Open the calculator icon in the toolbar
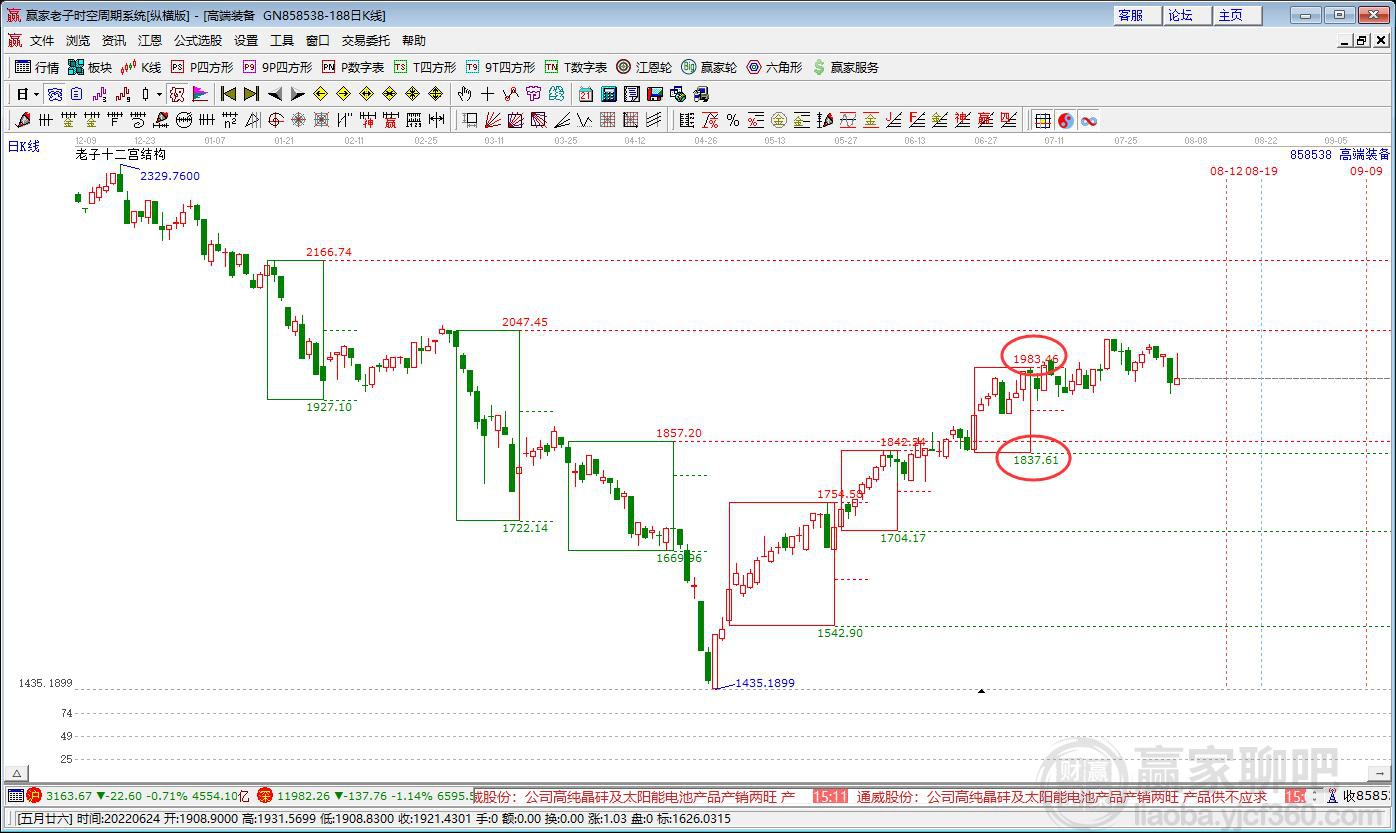1396x833 pixels. 608,94
